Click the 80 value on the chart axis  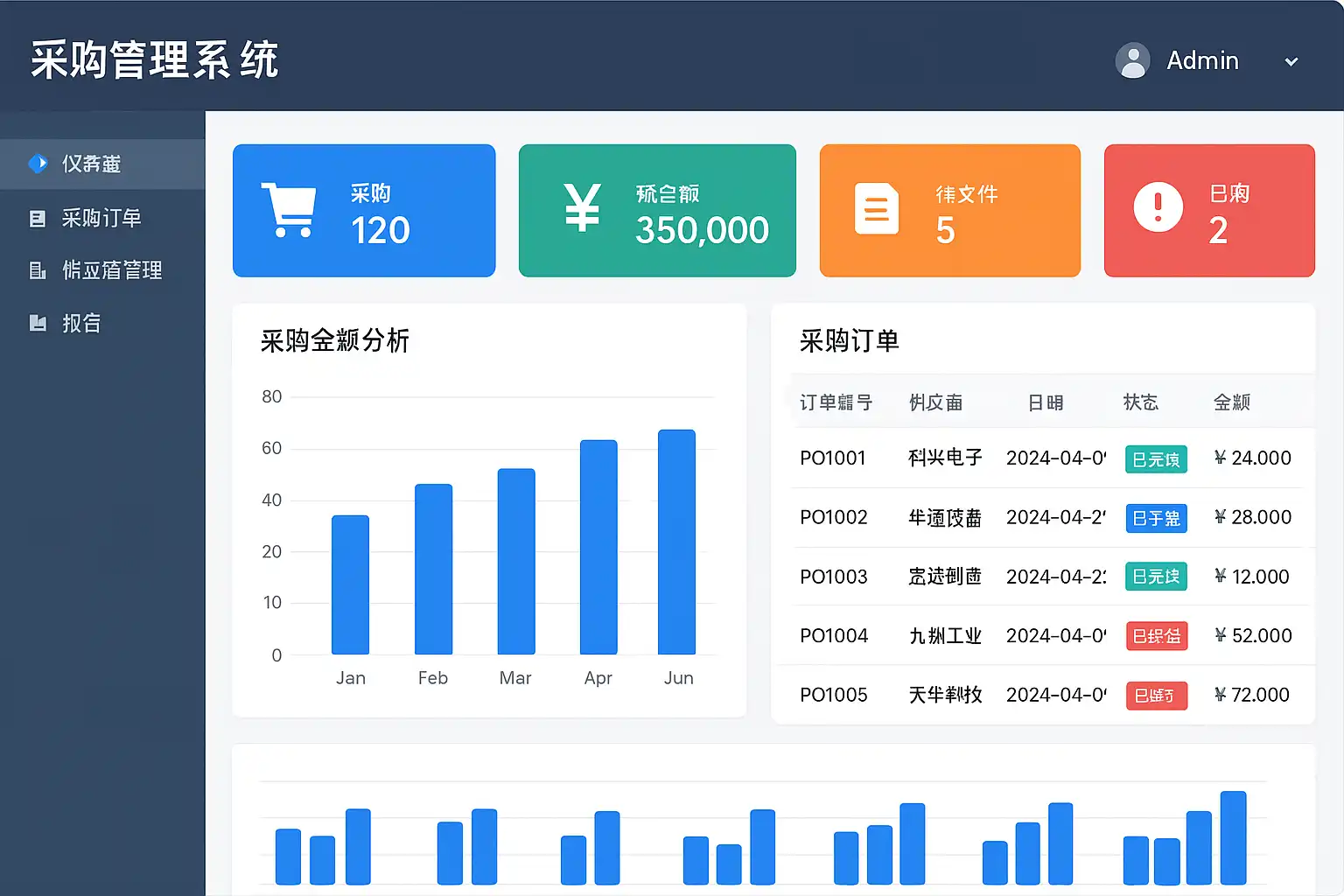pos(272,396)
